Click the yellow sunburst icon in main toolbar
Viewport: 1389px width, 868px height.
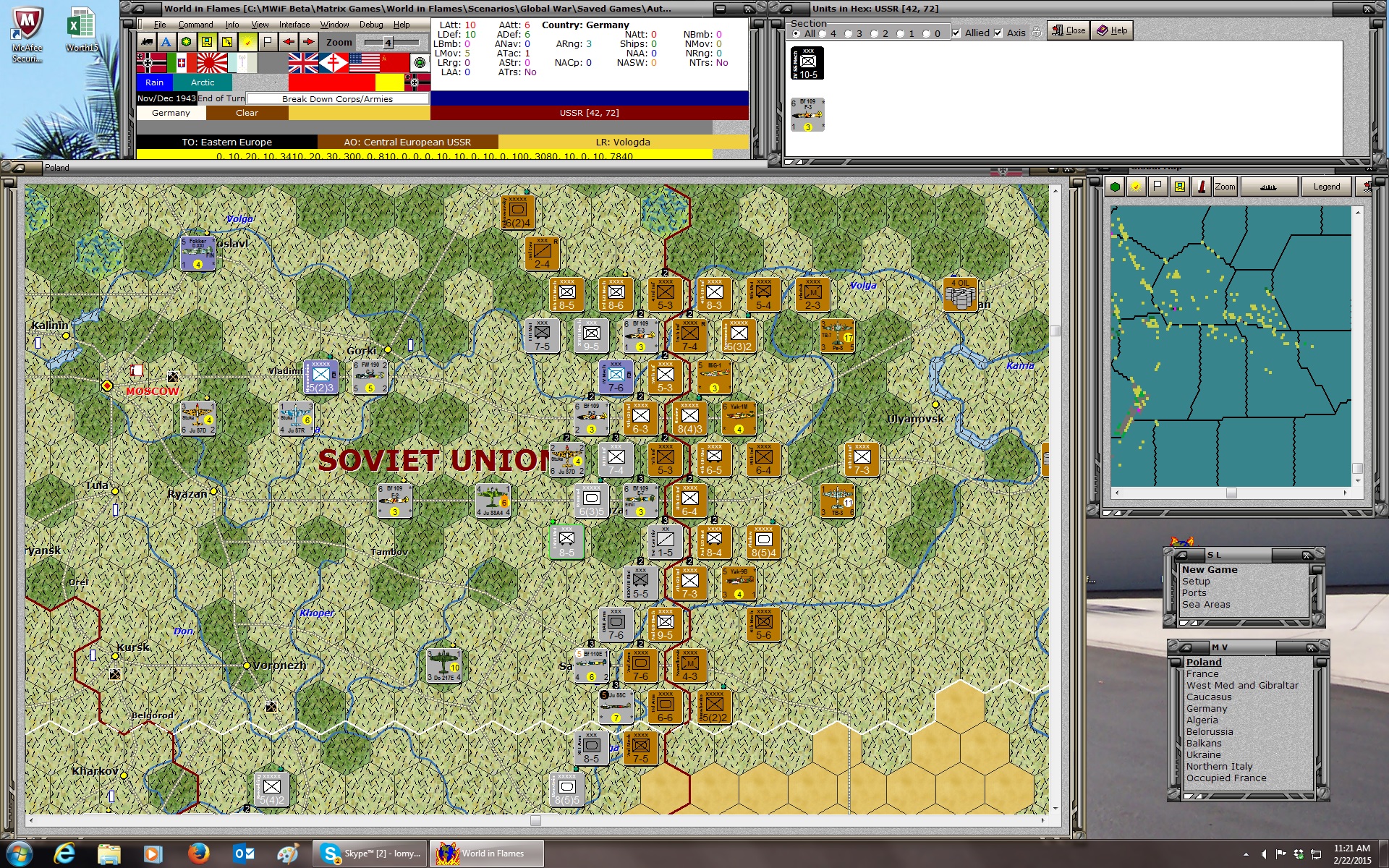point(247,42)
